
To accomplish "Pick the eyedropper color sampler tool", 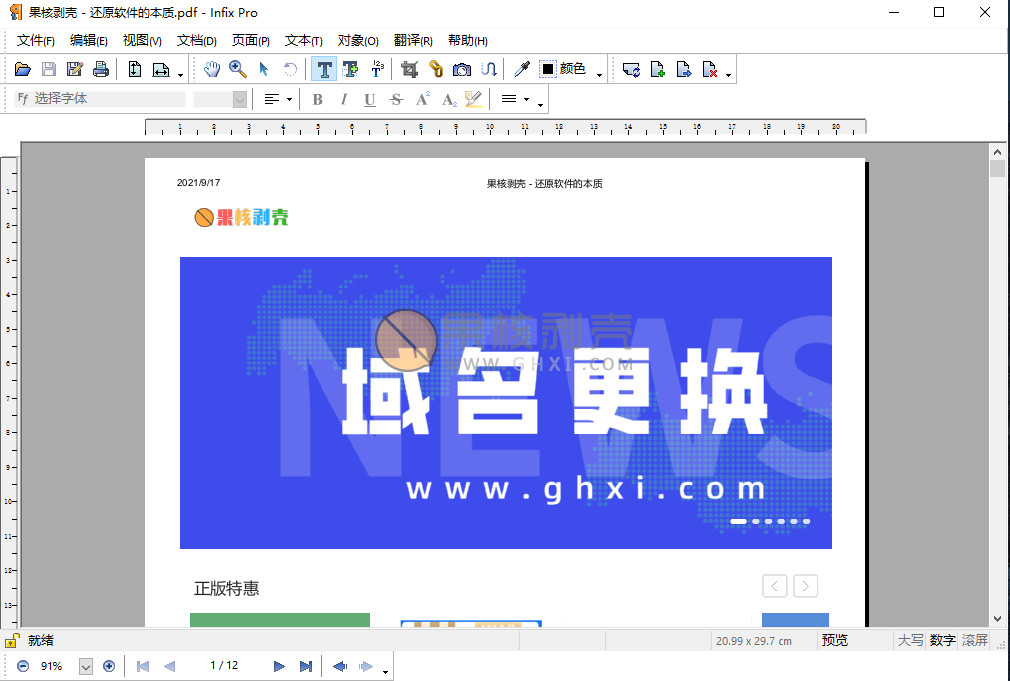I will coord(521,69).
